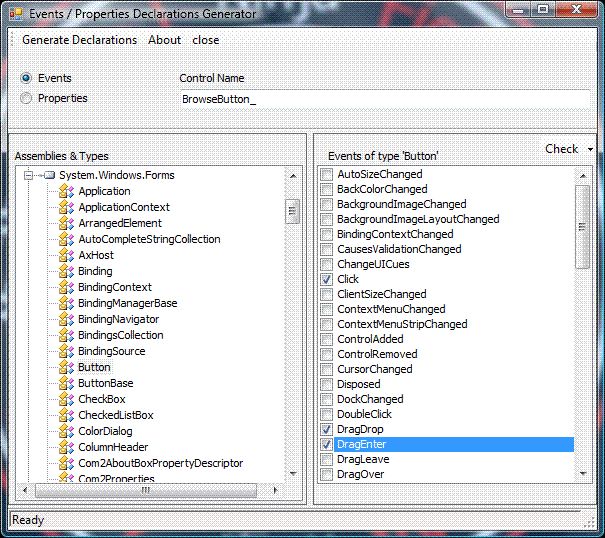
Task: Click events list scroll down arrow
Action: 583,474
